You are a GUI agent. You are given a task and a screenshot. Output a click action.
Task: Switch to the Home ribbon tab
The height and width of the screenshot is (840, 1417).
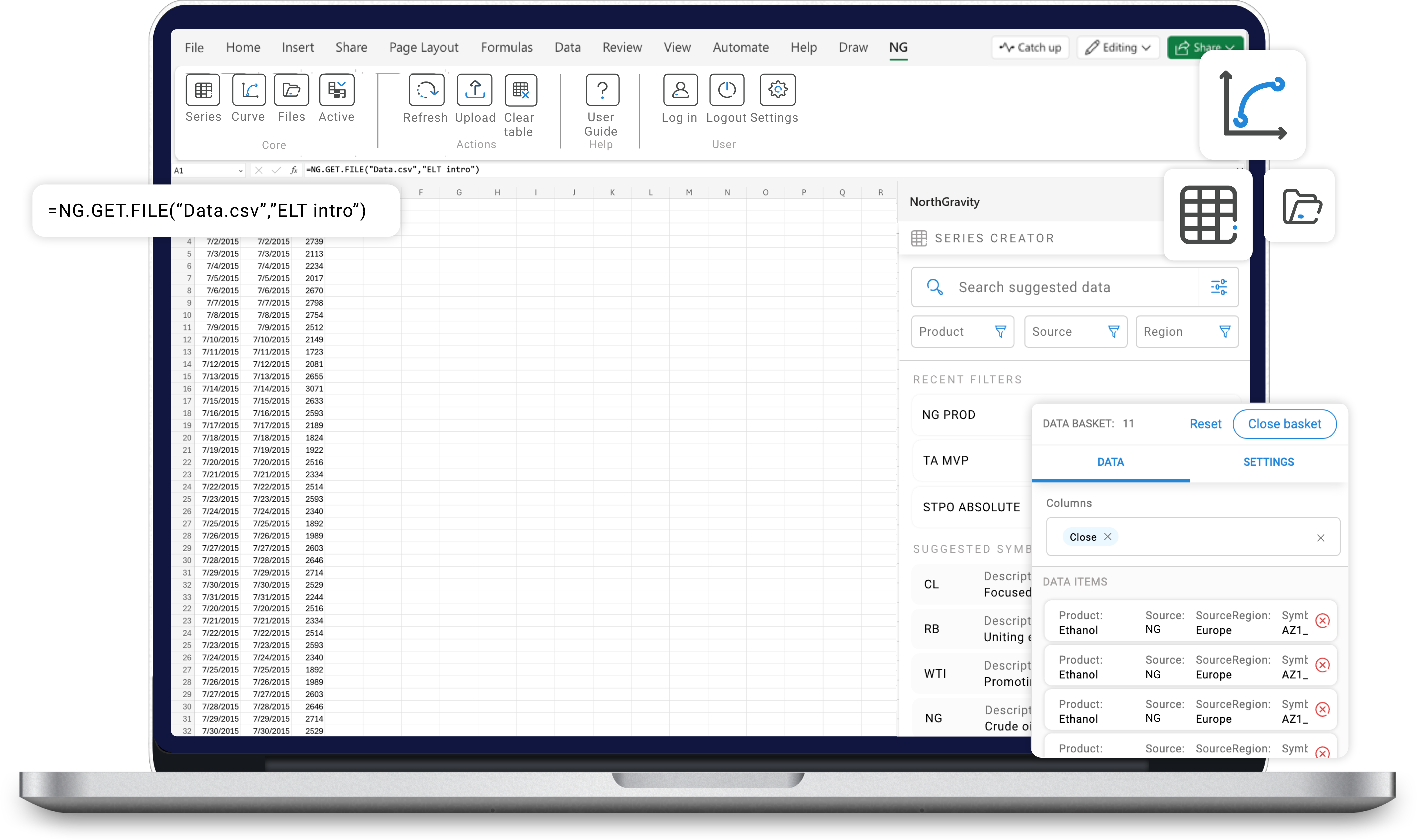243,48
